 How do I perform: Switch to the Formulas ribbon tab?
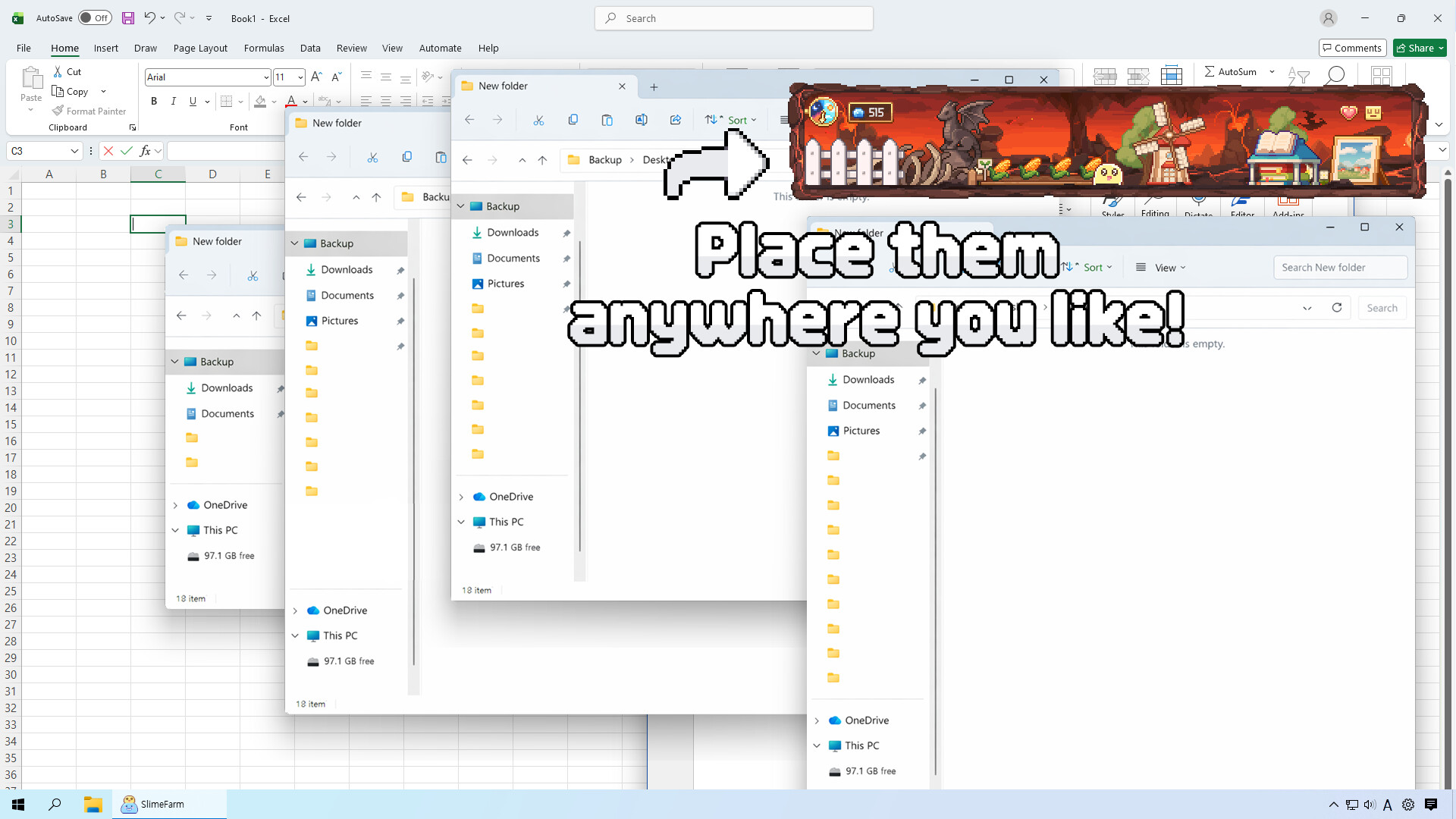point(264,48)
